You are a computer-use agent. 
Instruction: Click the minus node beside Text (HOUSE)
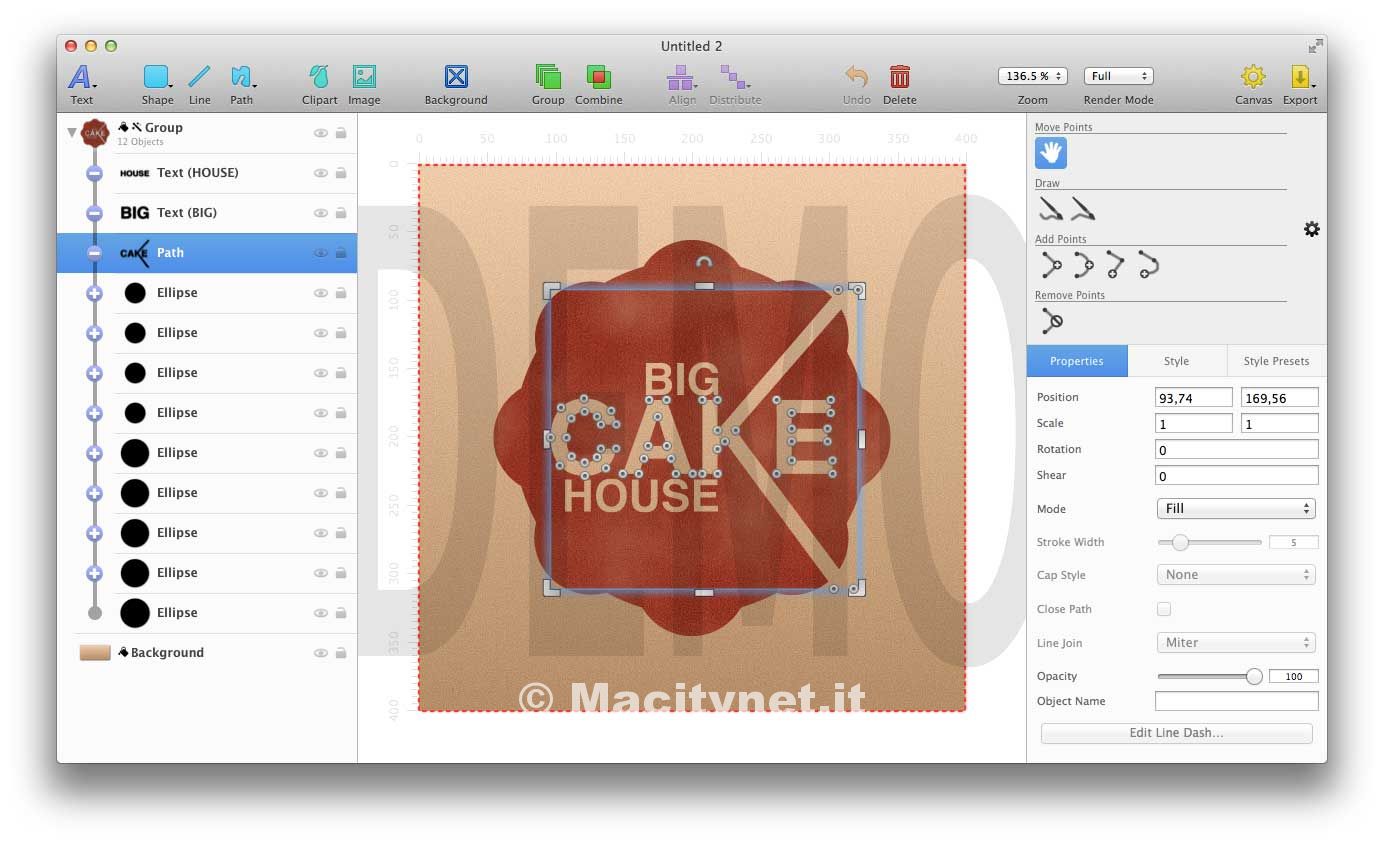point(94,173)
